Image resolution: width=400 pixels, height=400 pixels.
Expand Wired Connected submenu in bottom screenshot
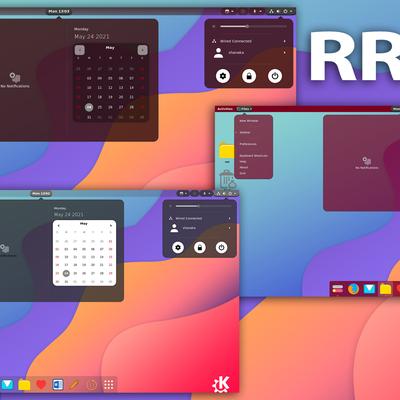[229, 218]
